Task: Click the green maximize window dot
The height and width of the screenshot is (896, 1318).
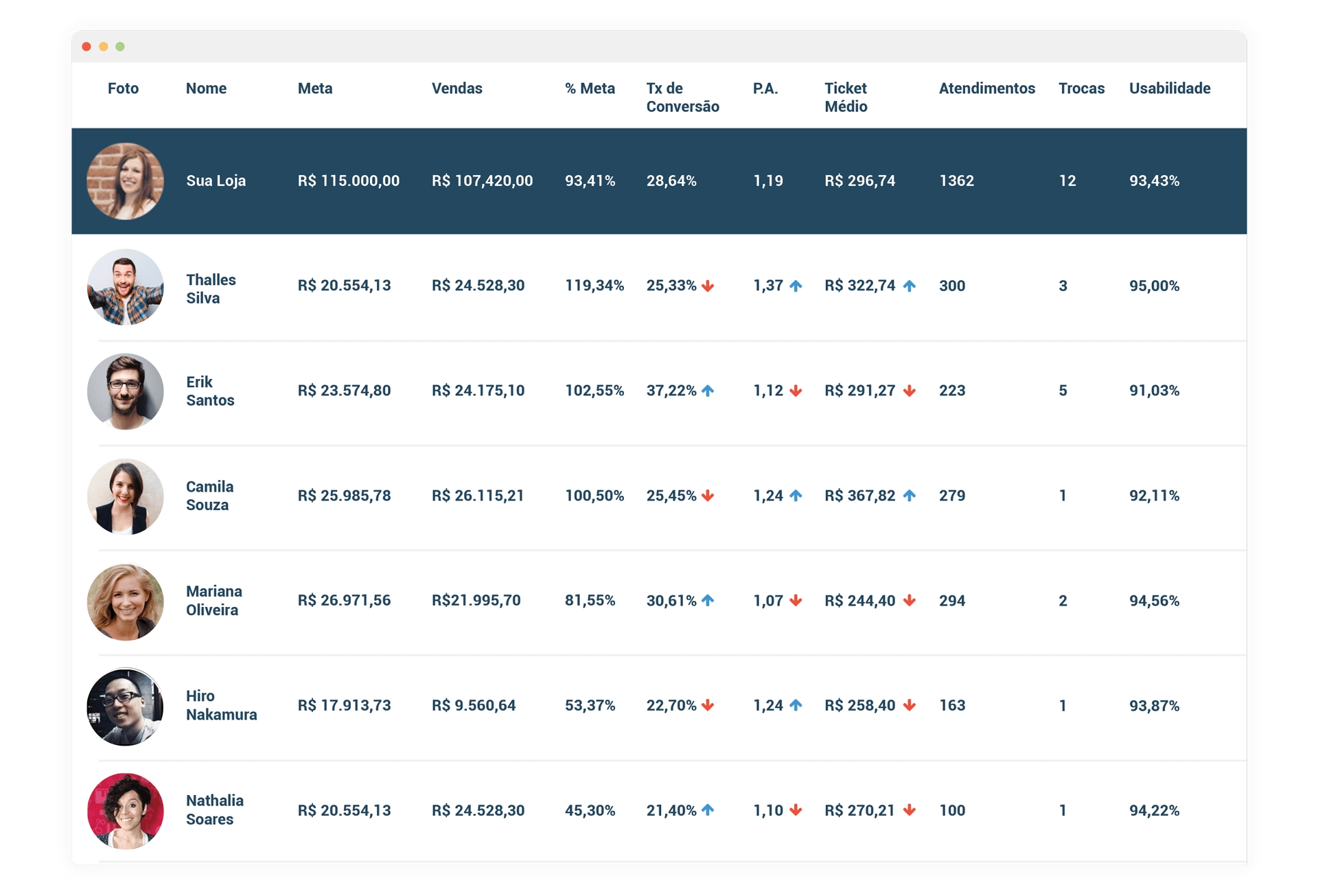Action: pyautogui.click(x=120, y=47)
